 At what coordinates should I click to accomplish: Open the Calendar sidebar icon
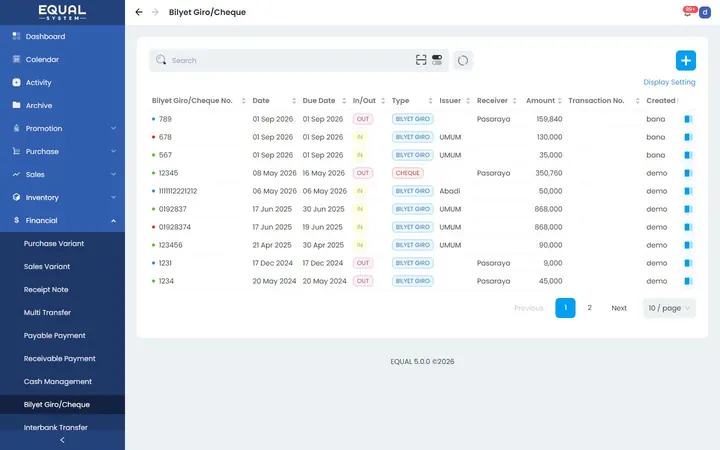(17, 59)
